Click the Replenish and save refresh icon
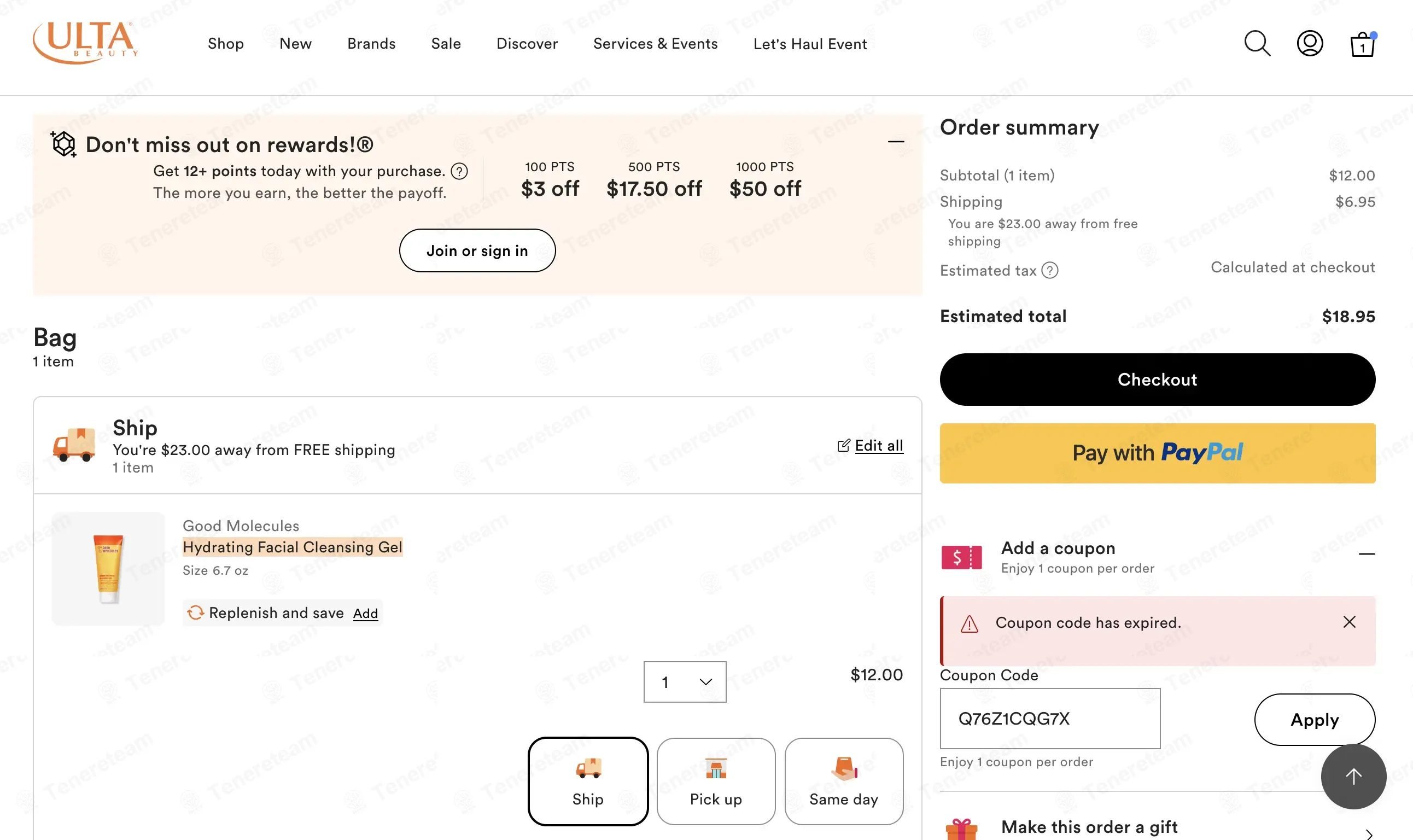This screenshot has height=840, width=1413. tap(195, 612)
